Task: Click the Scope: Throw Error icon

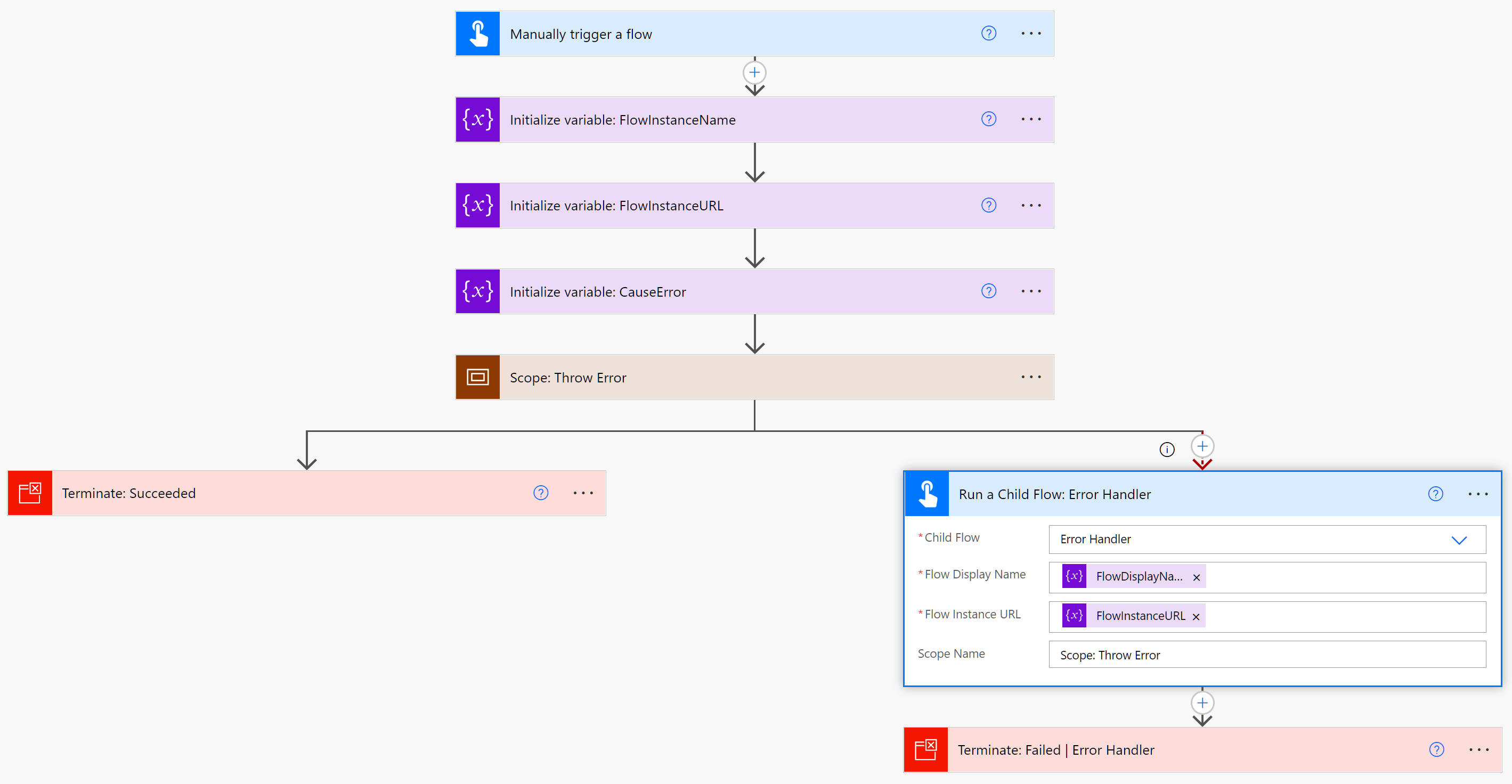Action: pyautogui.click(x=477, y=377)
